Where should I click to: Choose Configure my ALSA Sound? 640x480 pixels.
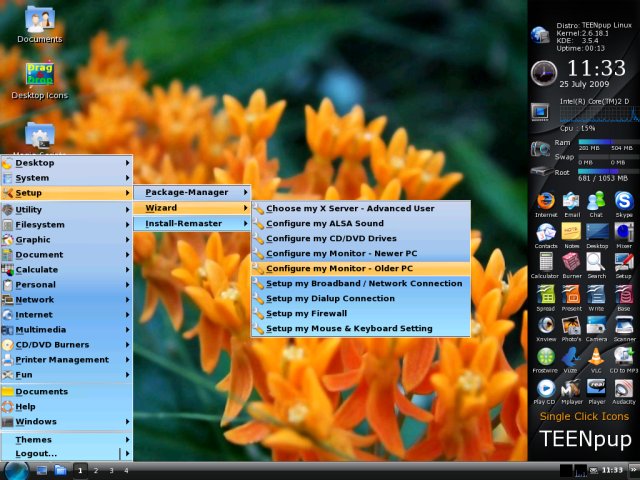[361, 223]
